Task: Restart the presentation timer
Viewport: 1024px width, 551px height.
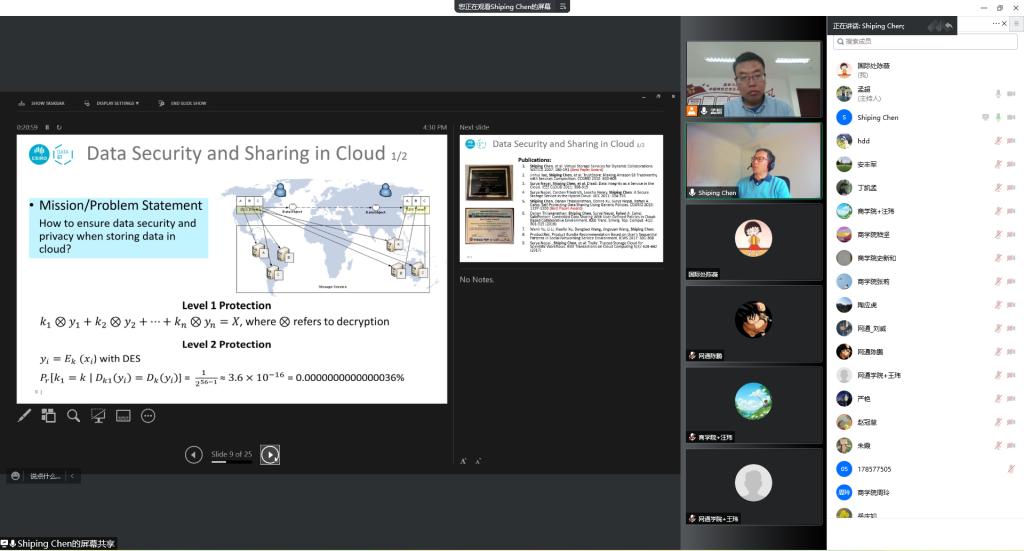Action: click(x=59, y=127)
